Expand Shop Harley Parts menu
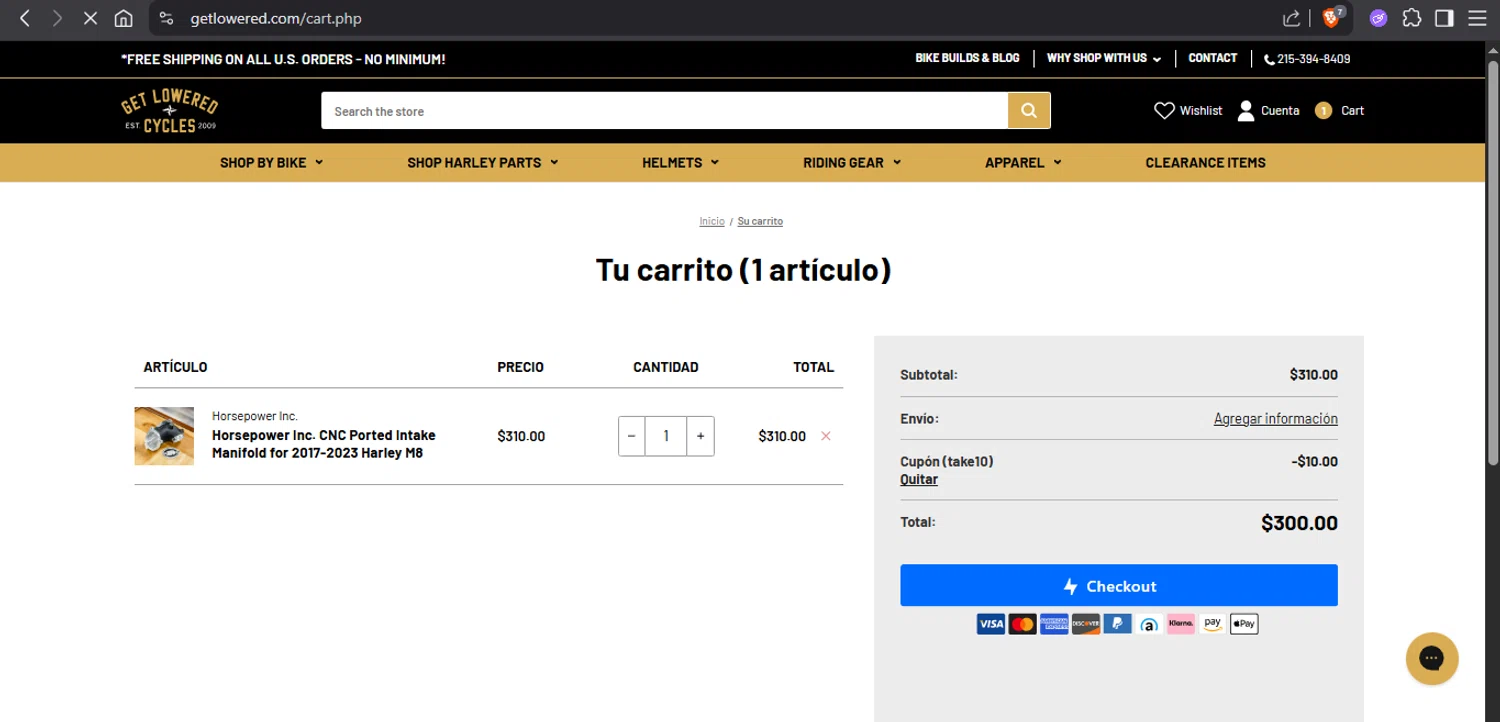This screenshot has width=1500, height=722. coord(482,162)
